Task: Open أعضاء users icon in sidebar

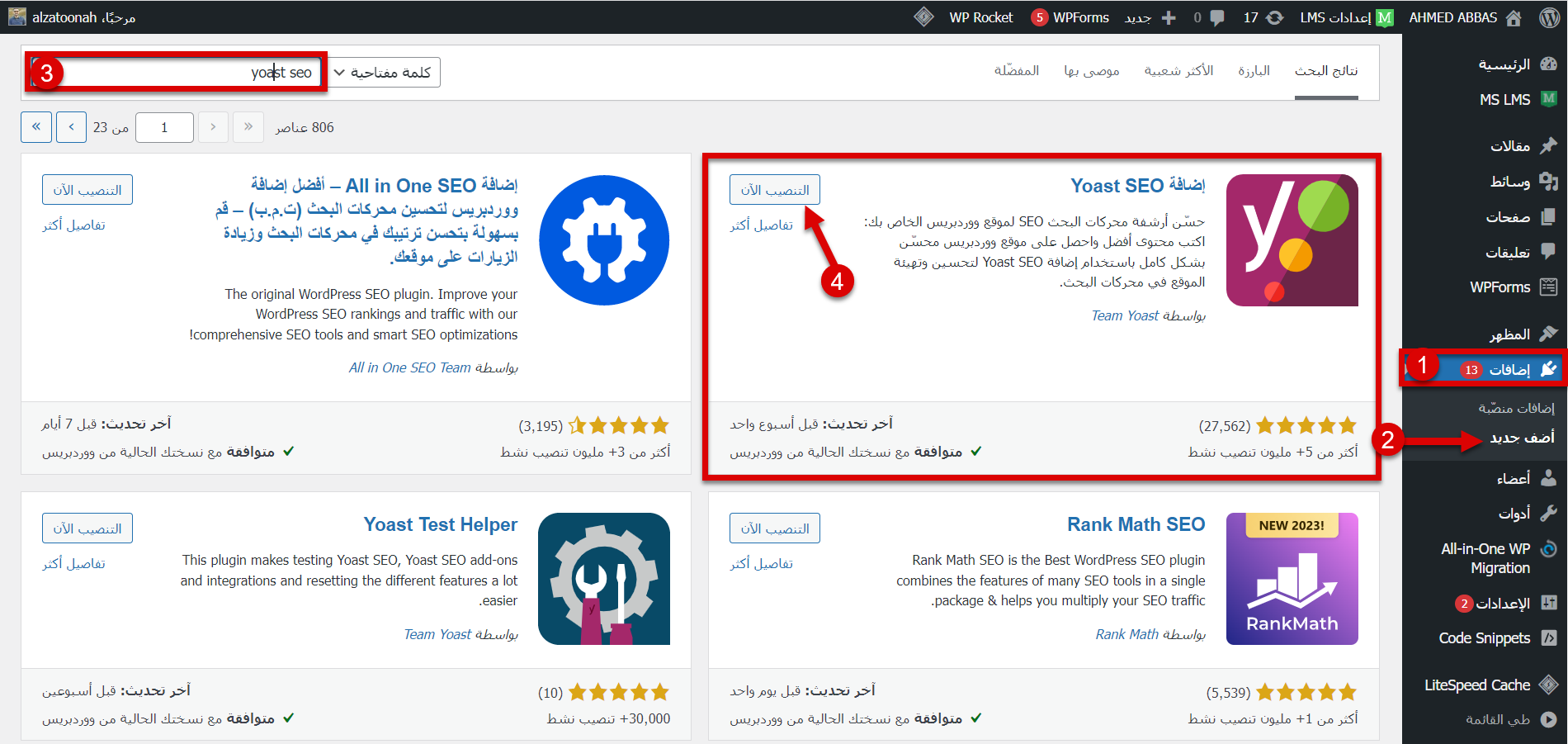Action: (1548, 477)
